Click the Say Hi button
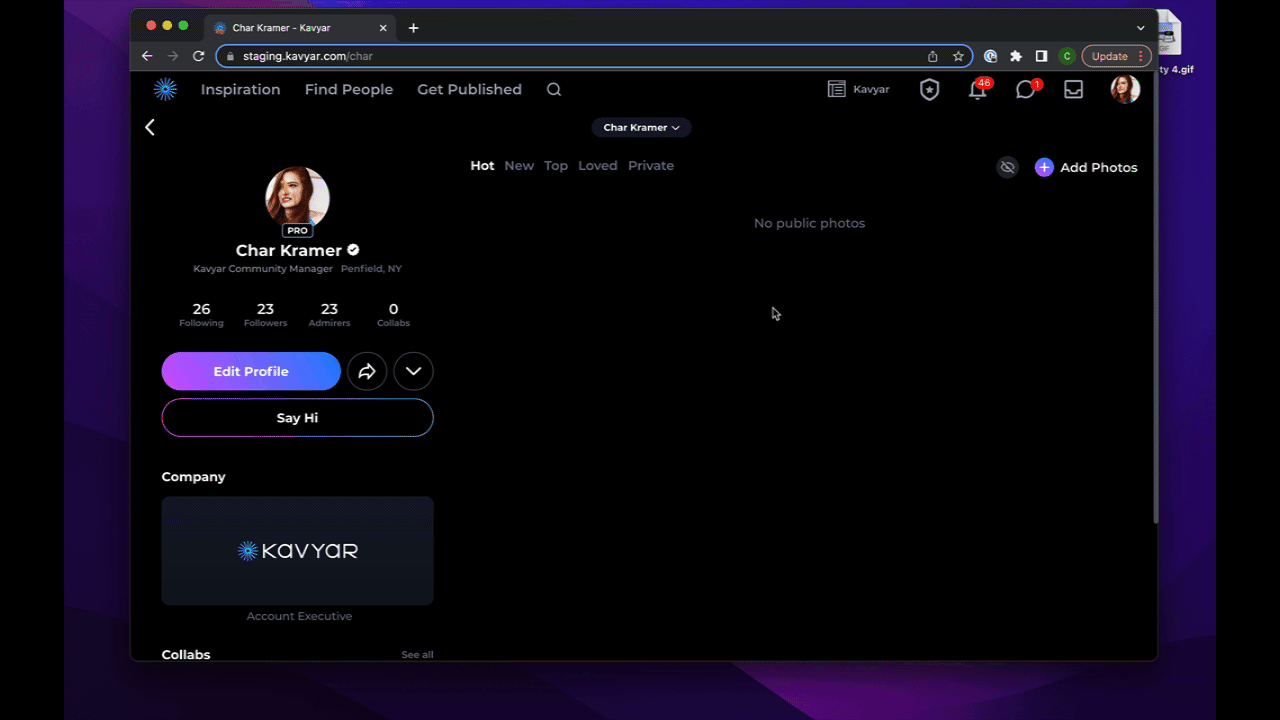The image size is (1280, 720). pos(297,418)
